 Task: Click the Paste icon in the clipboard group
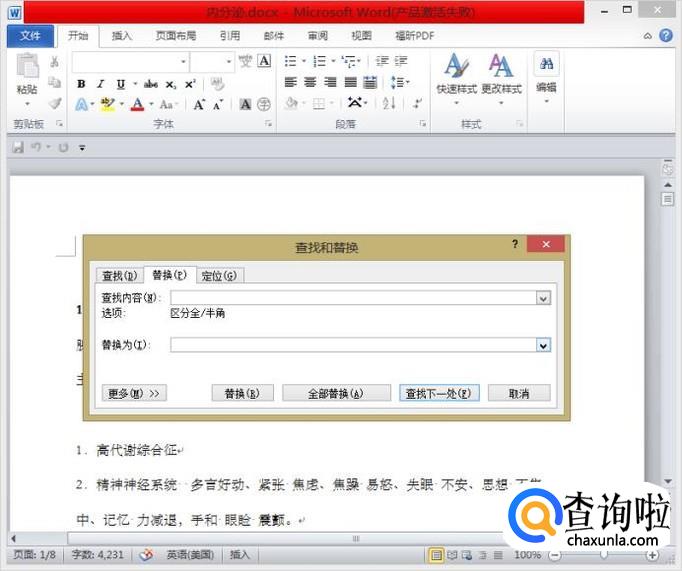(x=27, y=72)
